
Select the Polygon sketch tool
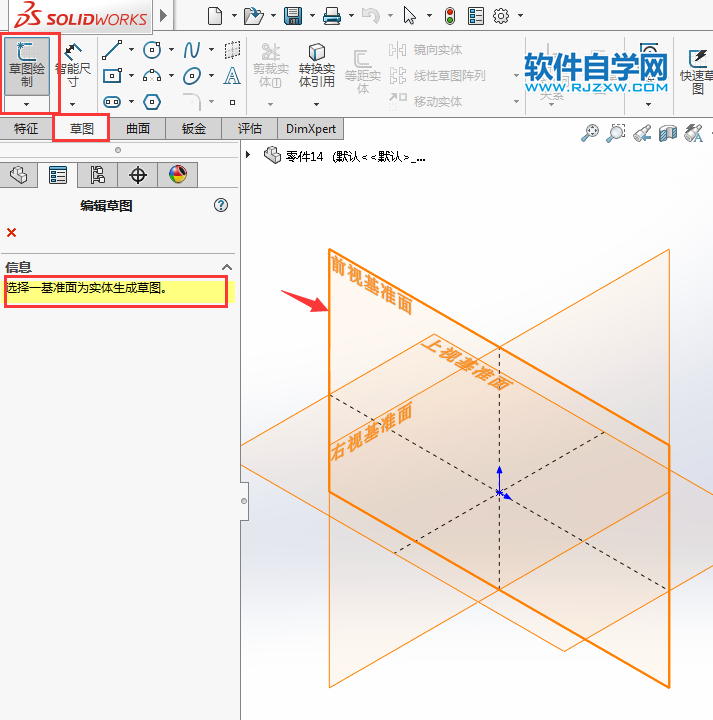pos(152,102)
